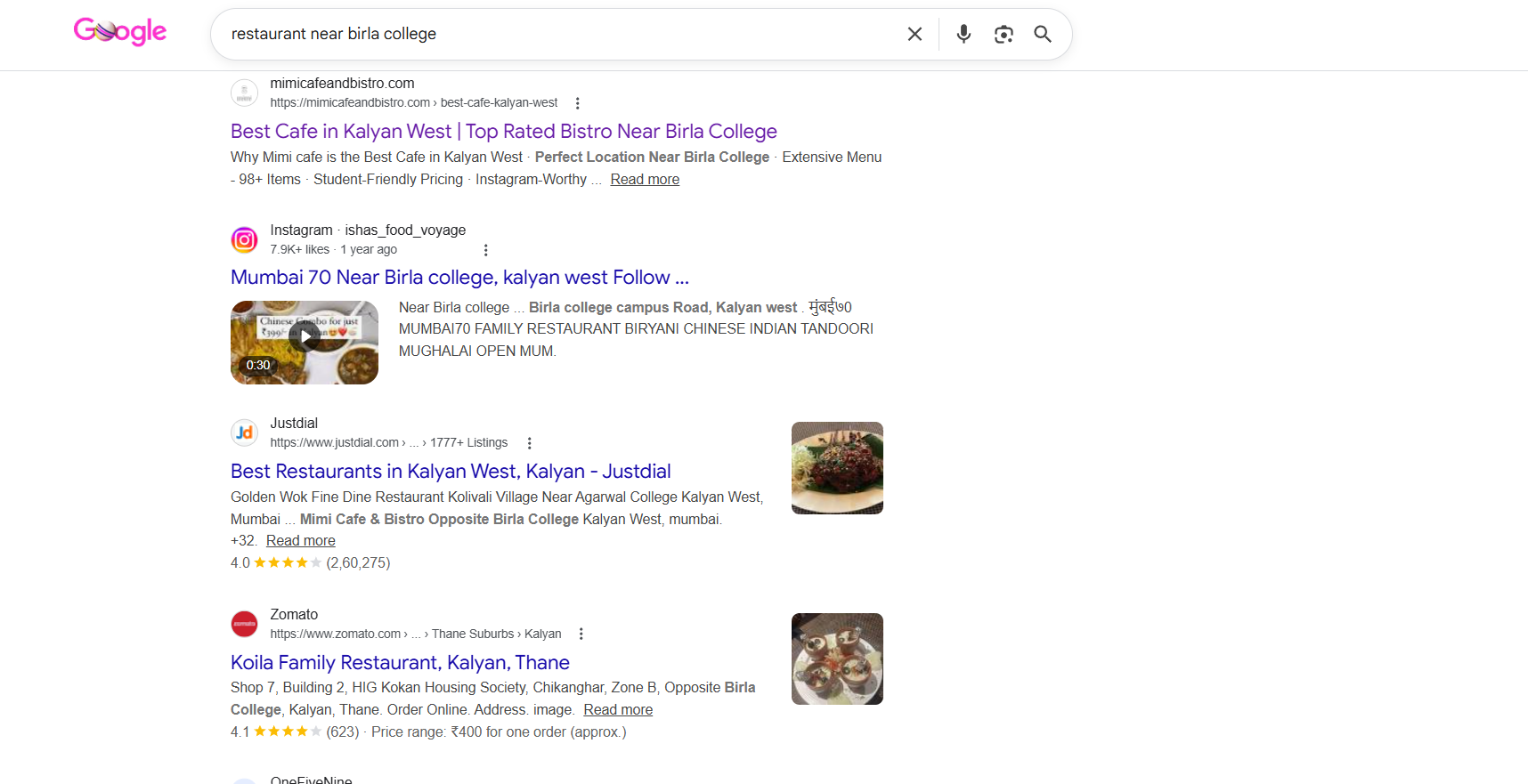Open more options for Instagram result
Image resolution: width=1528 pixels, height=784 pixels.
485,250
